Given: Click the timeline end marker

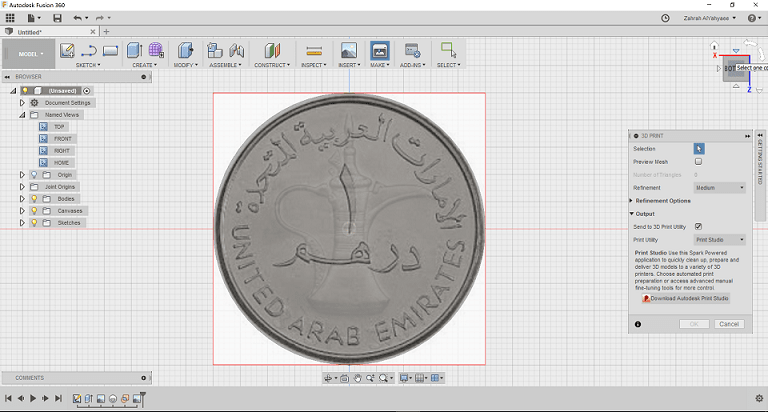Looking at the screenshot, I should point(143,397).
